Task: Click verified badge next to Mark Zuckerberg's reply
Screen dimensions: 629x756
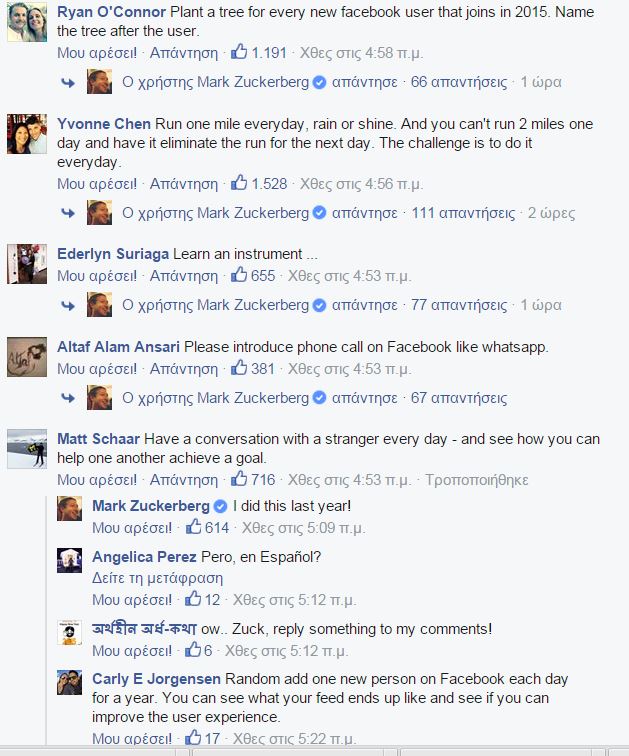Action: click(x=221, y=506)
